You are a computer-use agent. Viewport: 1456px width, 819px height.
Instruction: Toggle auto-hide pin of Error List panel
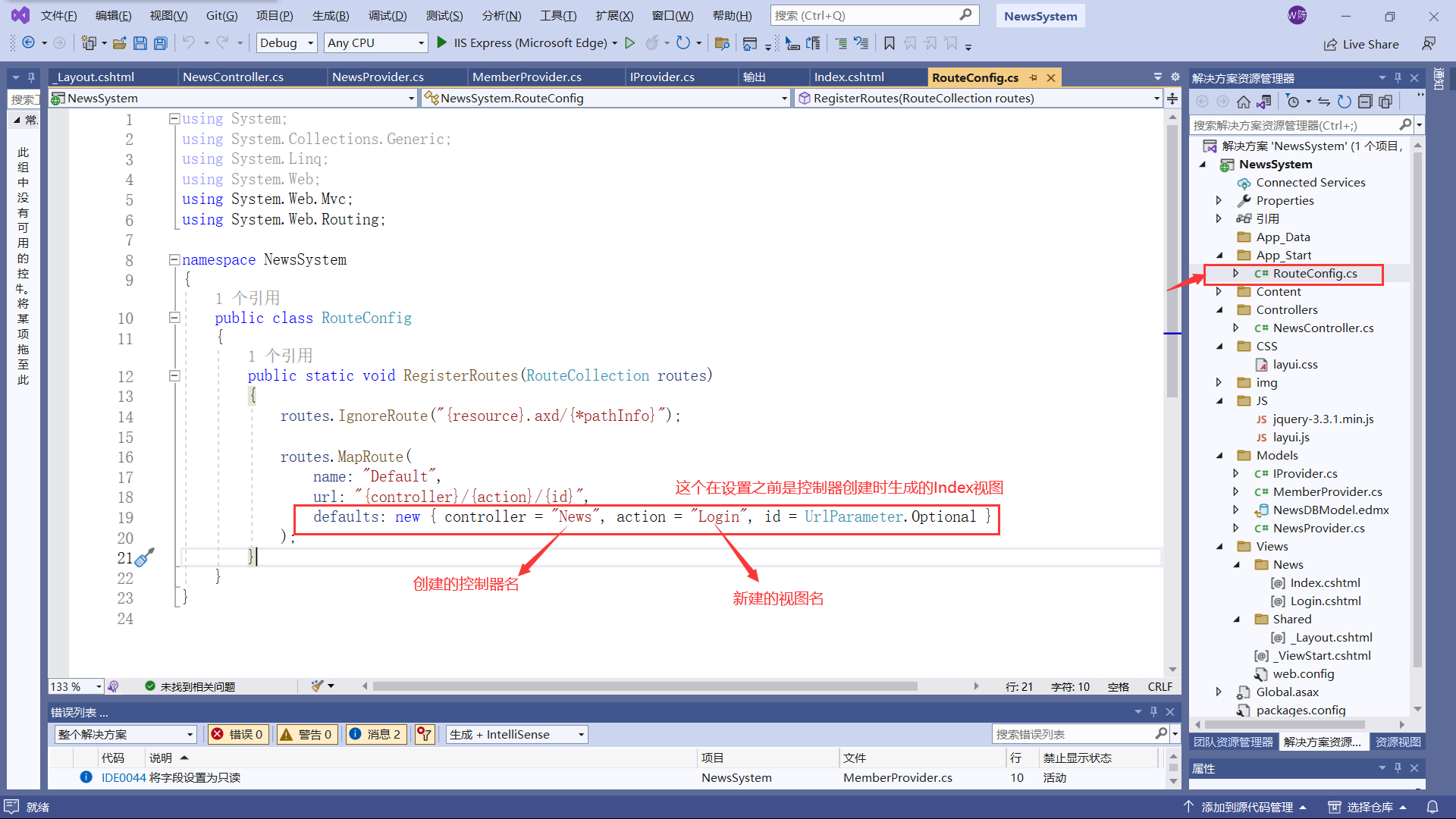point(1153,712)
